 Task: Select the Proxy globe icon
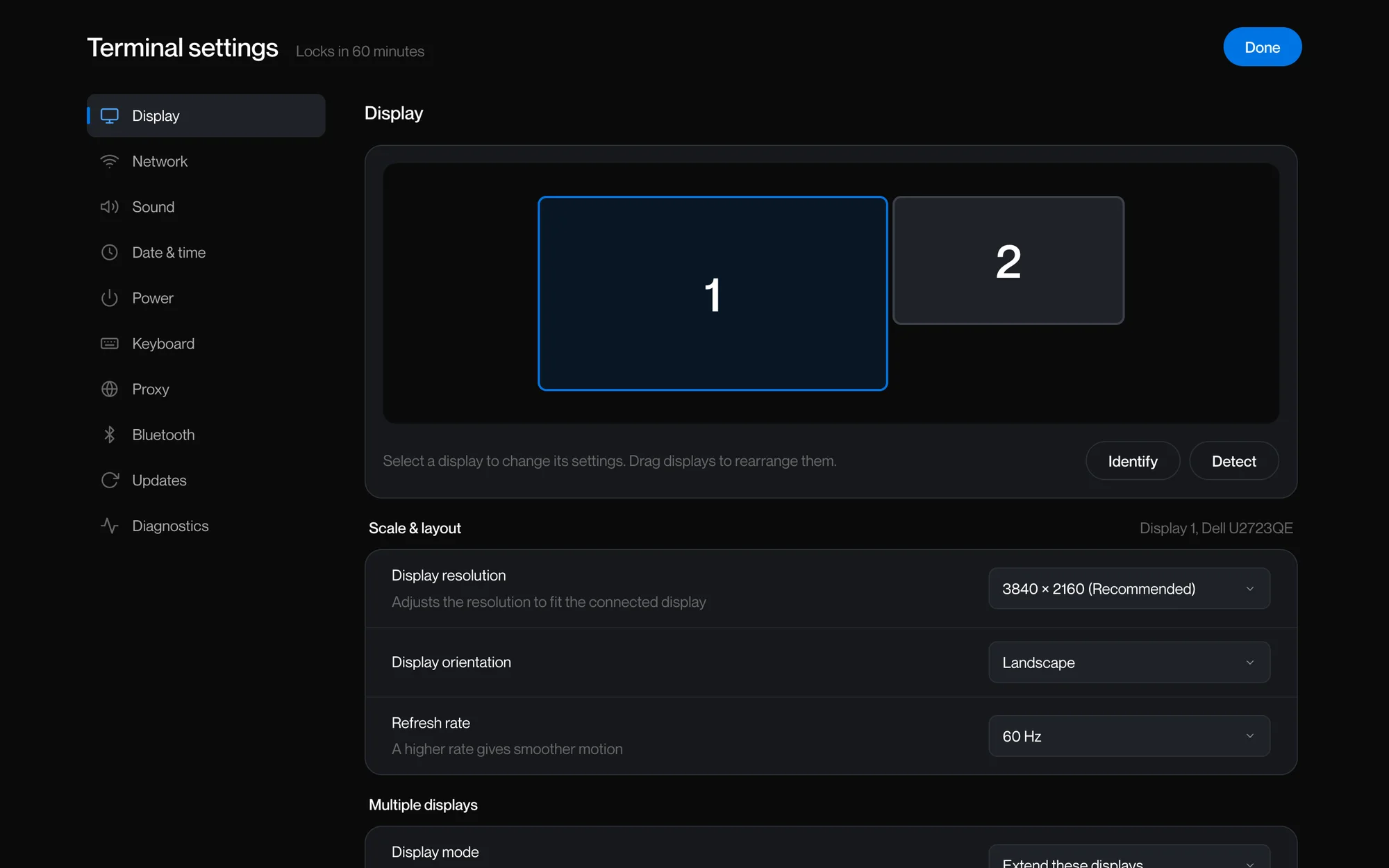click(x=109, y=389)
